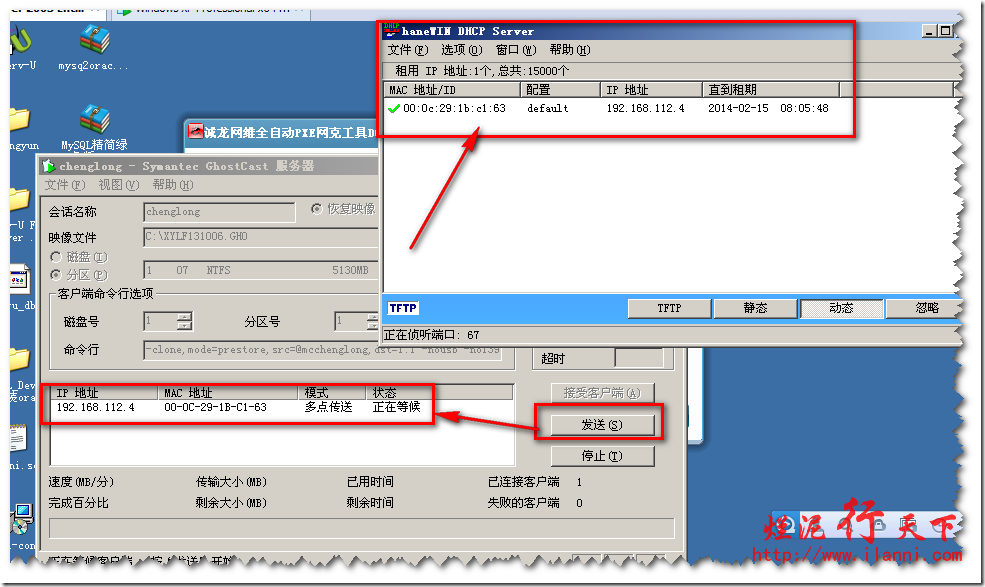Click the transfer progress bar
The height and width of the screenshot is (587, 985).
coord(361,528)
